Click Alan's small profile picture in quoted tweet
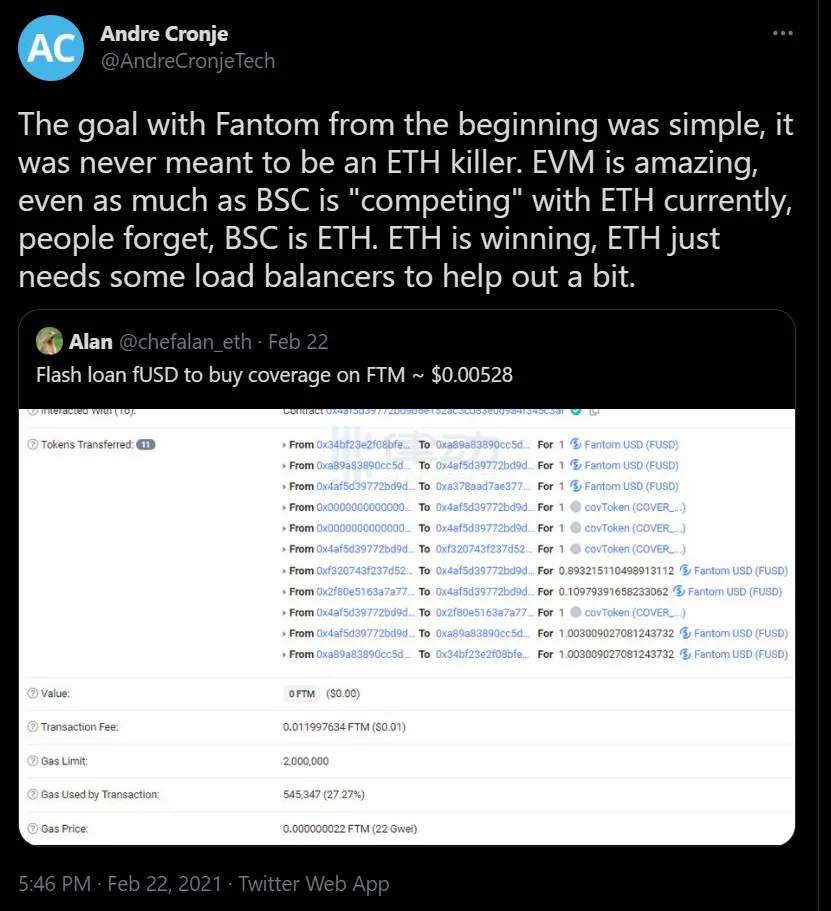The height and width of the screenshot is (911, 831). coord(50,343)
